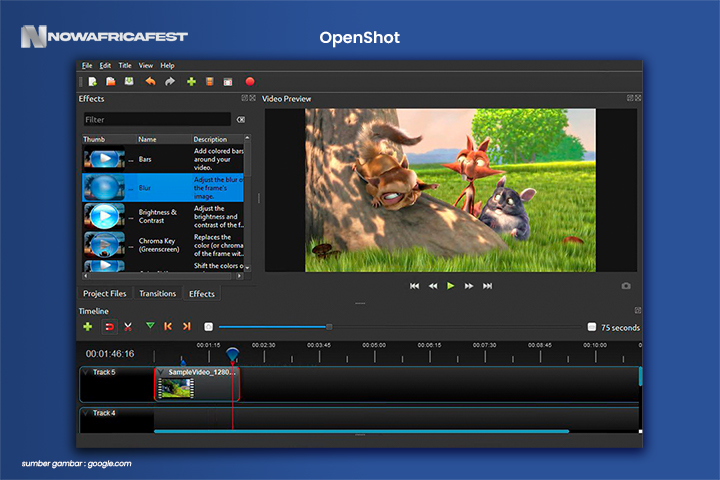This screenshot has width=720, height=480.
Task: Toggle the timeline snapping magnet
Action: coord(110,327)
